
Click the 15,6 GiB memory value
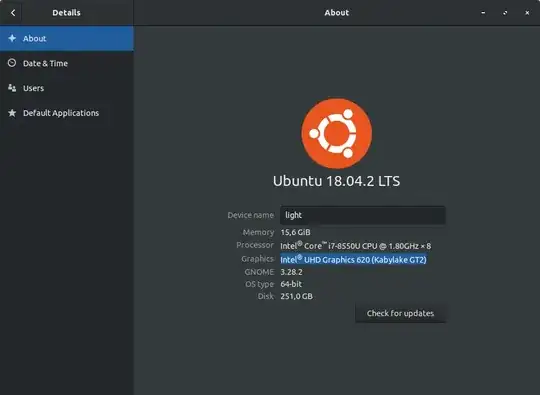pyautogui.click(x=295, y=232)
